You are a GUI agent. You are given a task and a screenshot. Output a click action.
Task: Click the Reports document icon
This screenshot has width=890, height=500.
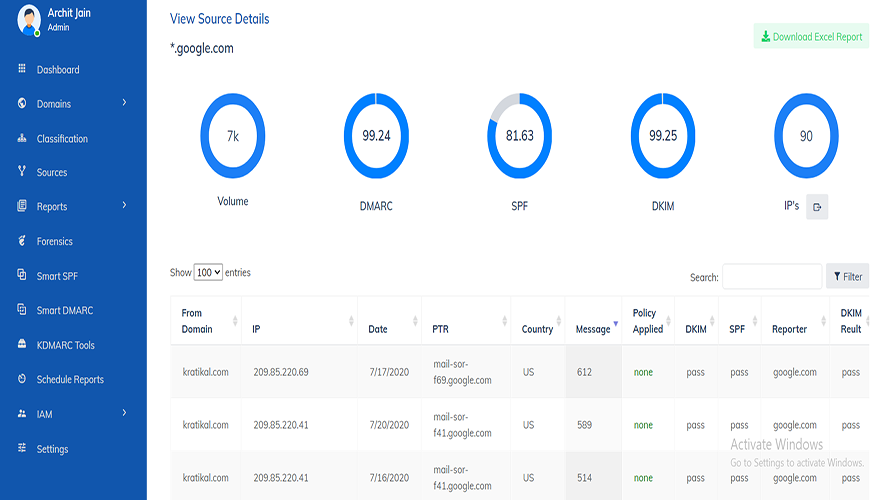[x=22, y=205]
